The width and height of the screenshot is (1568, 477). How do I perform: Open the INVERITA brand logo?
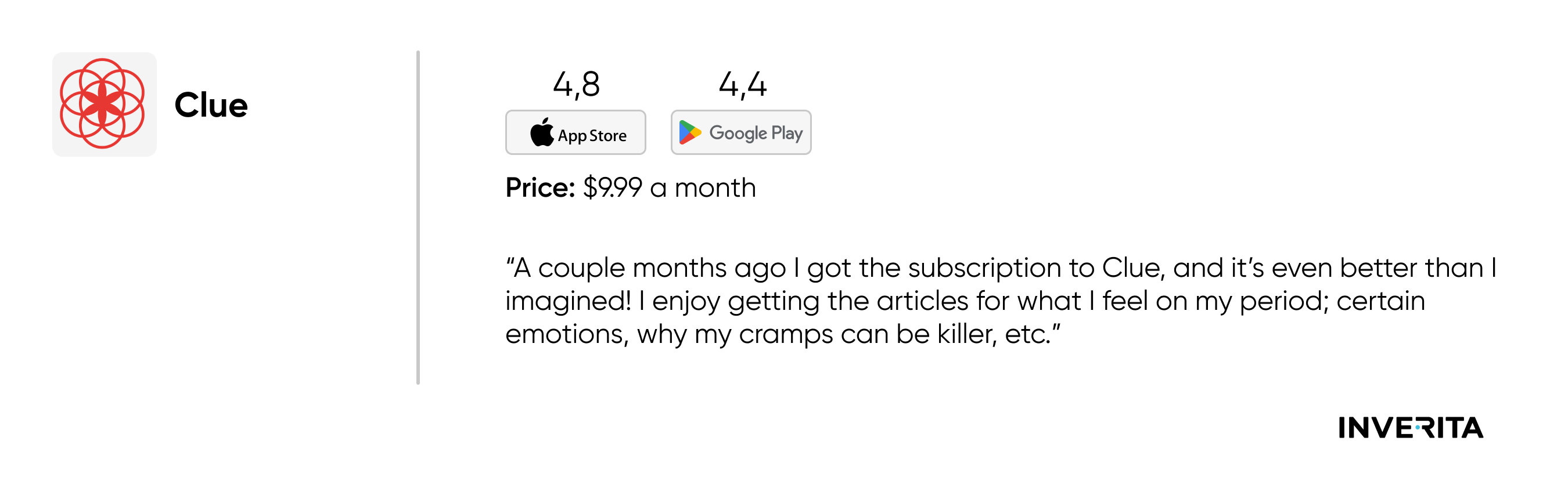coord(1411,428)
